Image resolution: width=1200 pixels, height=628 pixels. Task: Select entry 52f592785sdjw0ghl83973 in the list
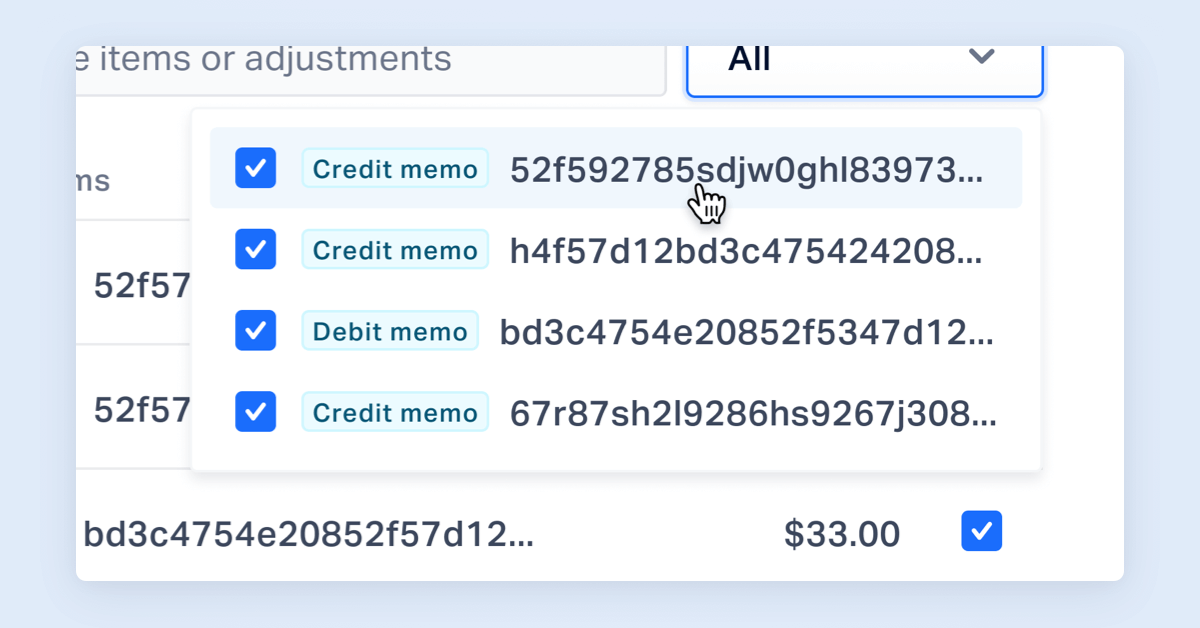(x=750, y=168)
